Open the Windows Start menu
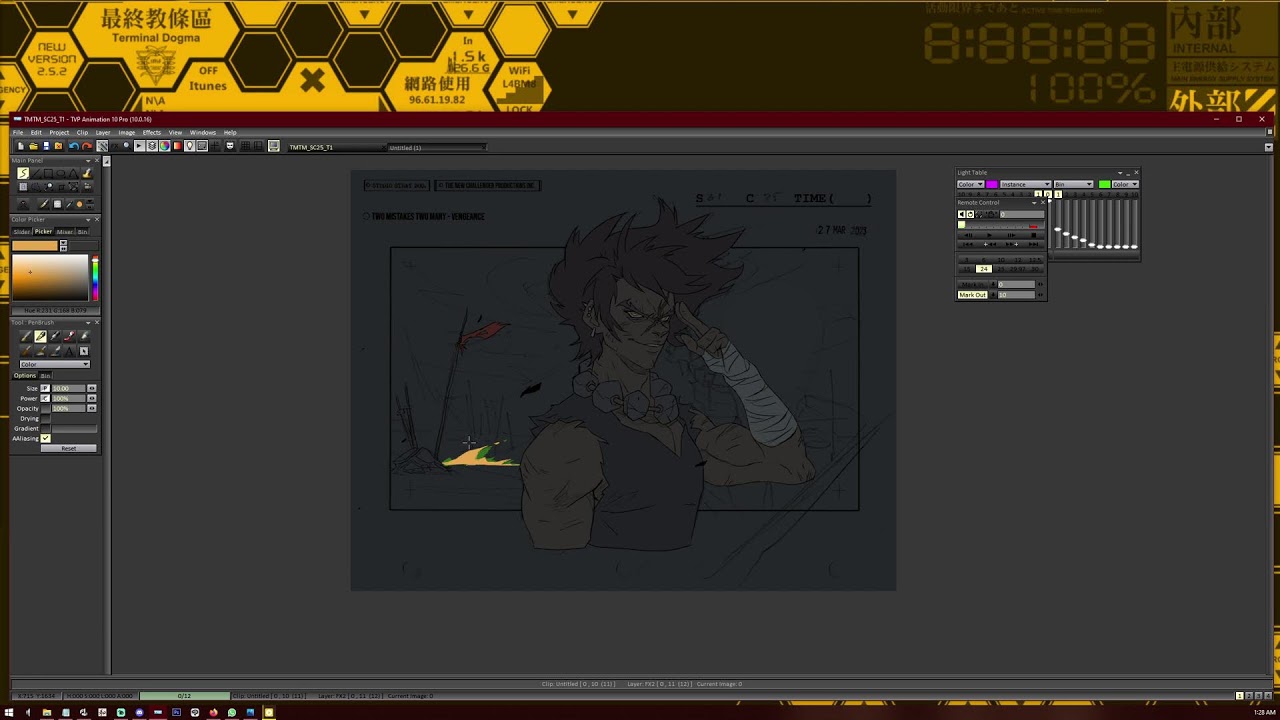1280x720 pixels. [x=9, y=712]
